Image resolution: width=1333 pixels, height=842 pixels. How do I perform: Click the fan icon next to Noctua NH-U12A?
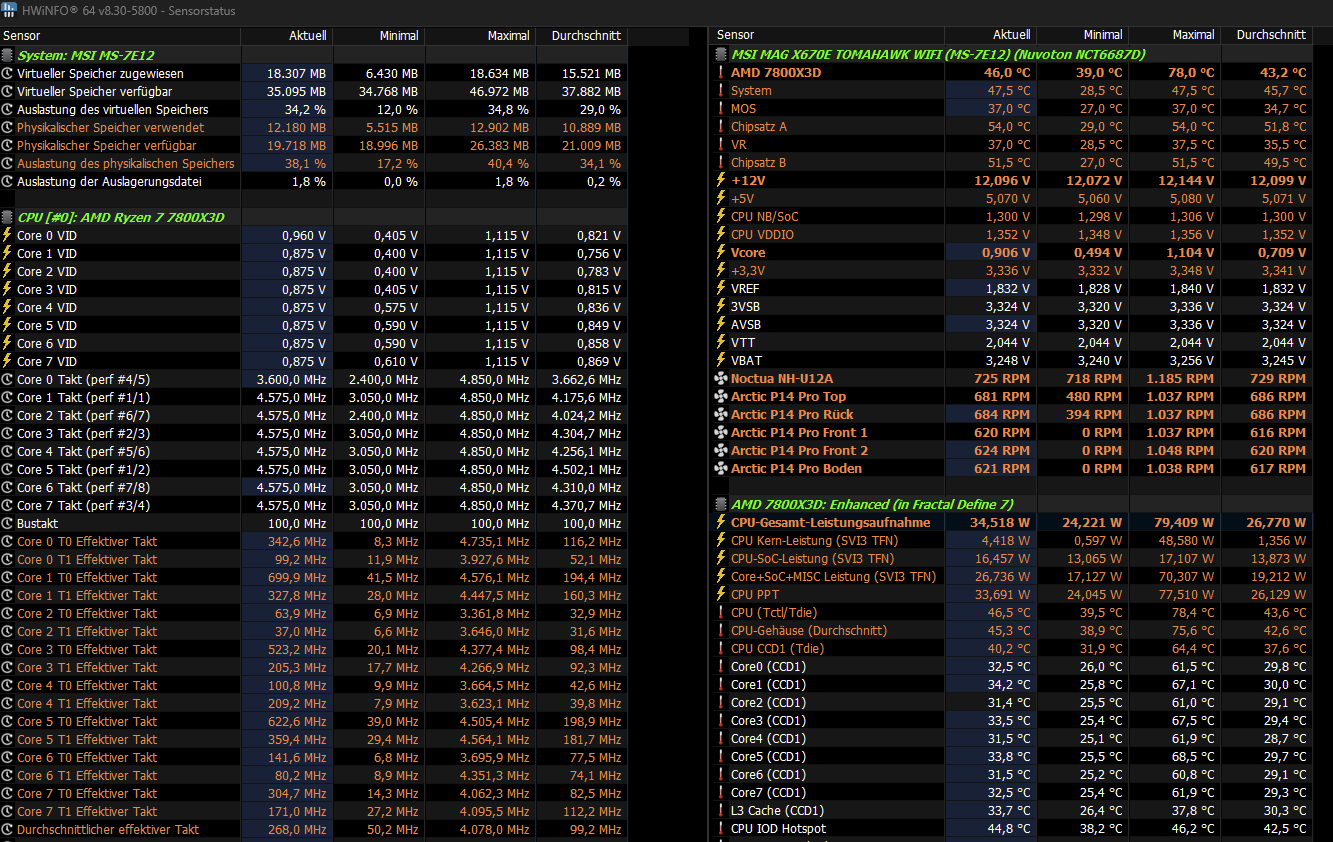(721, 379)
